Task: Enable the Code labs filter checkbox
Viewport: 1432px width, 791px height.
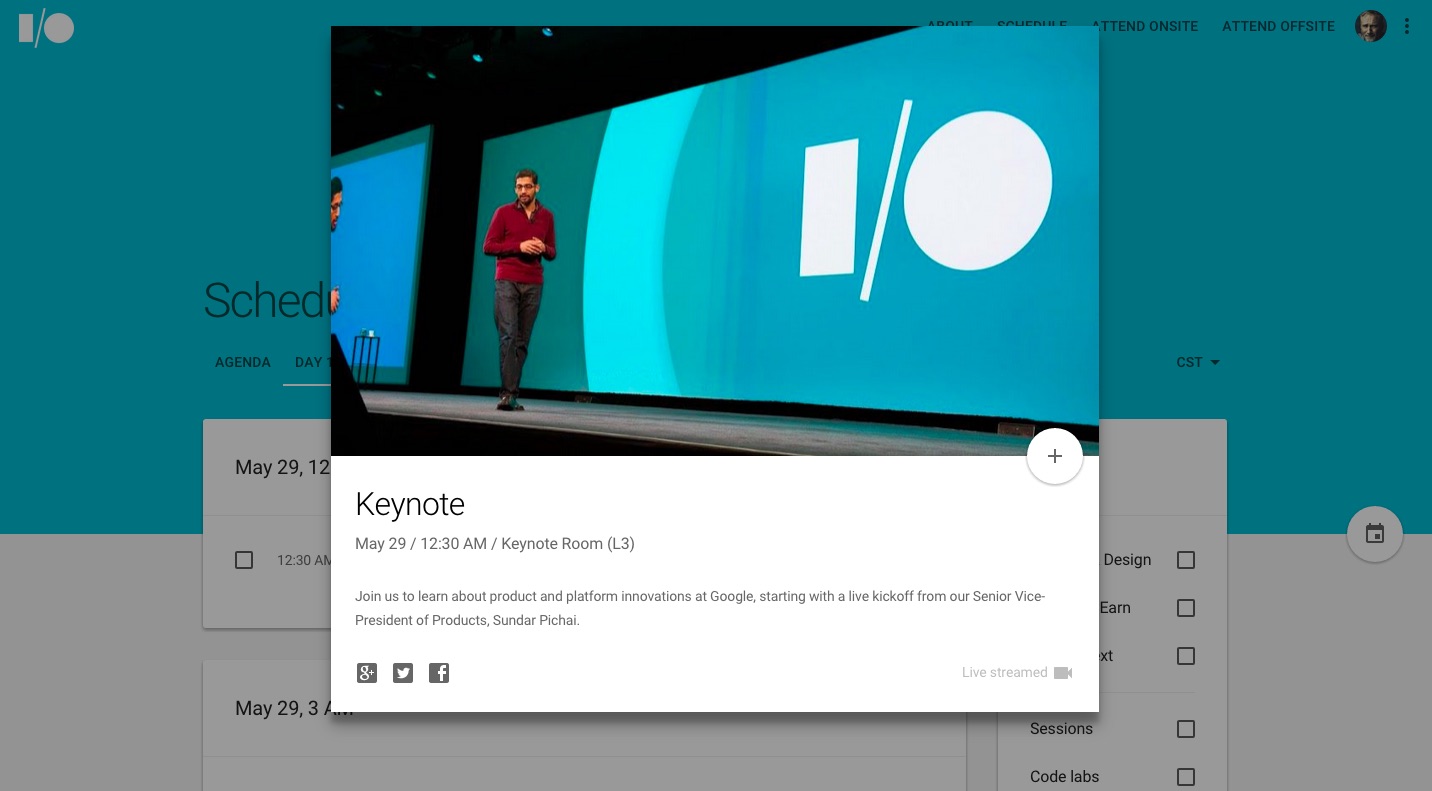Action: (1186, 777)
